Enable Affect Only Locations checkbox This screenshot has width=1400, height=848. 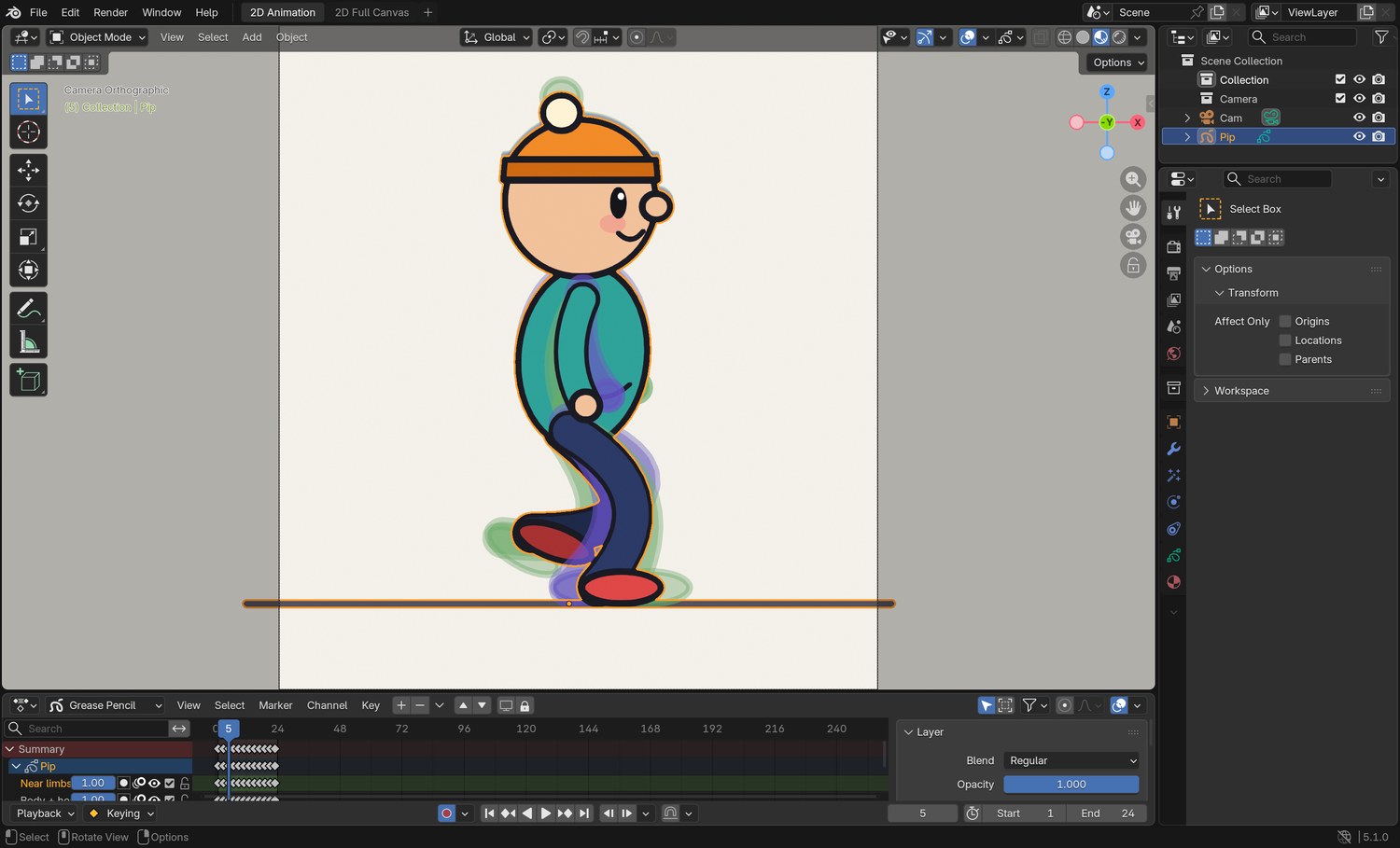click(1285, 341)
